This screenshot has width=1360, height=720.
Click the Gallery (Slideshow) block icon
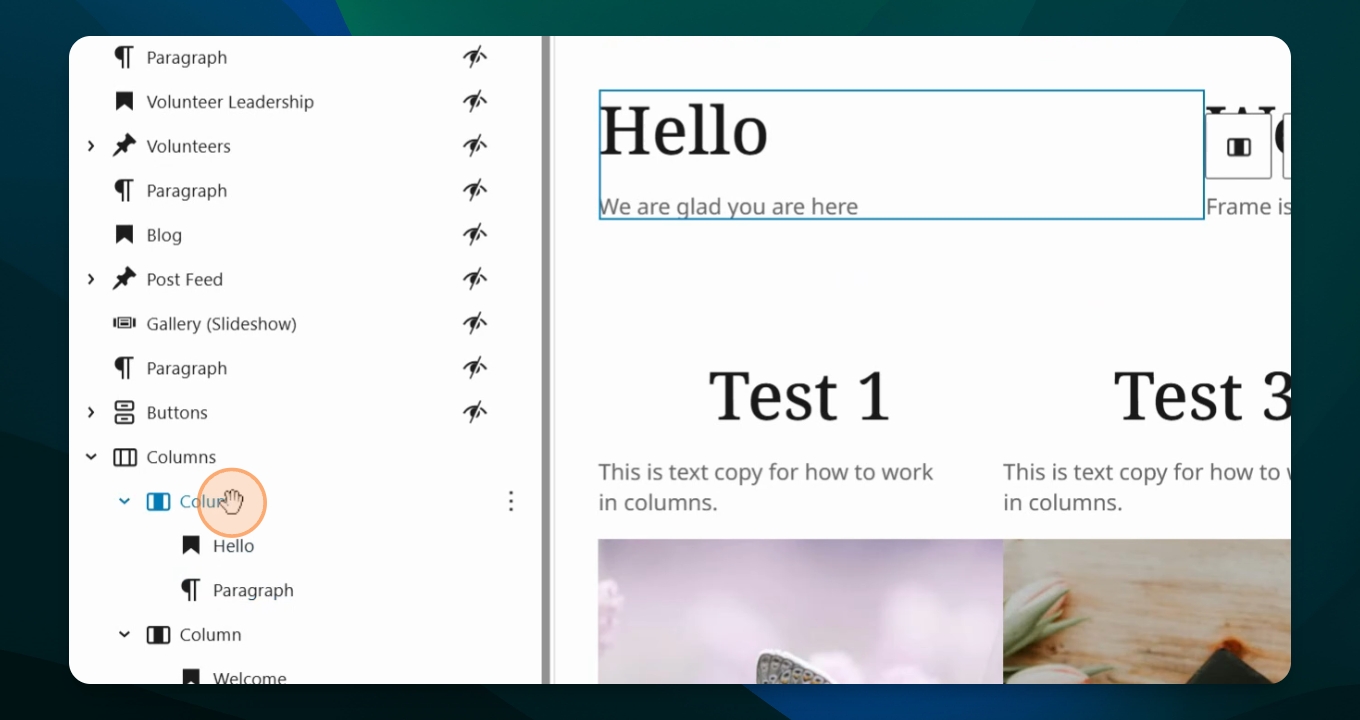coord(124,323)
